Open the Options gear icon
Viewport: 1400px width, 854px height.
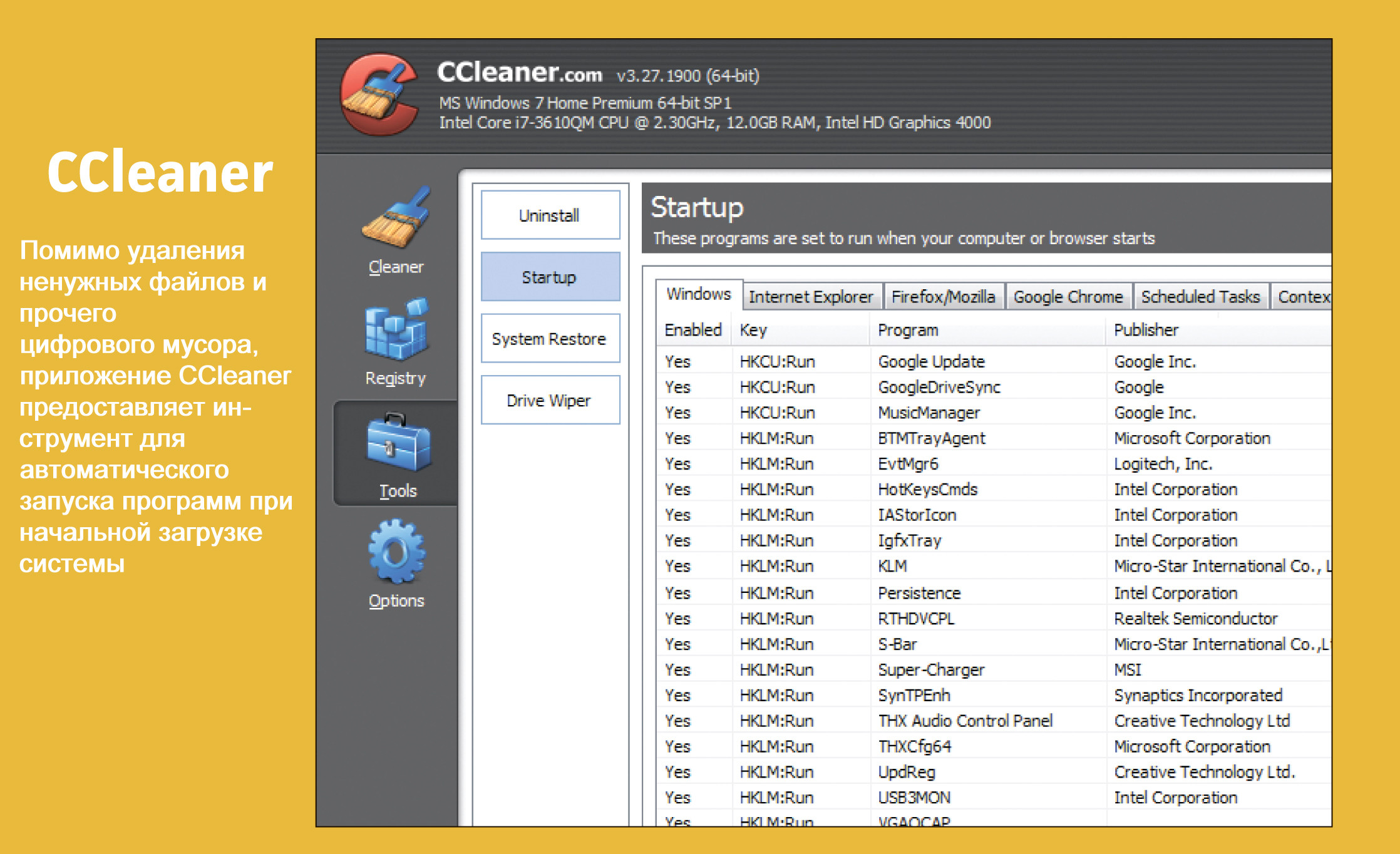click(x=396, y=553)
